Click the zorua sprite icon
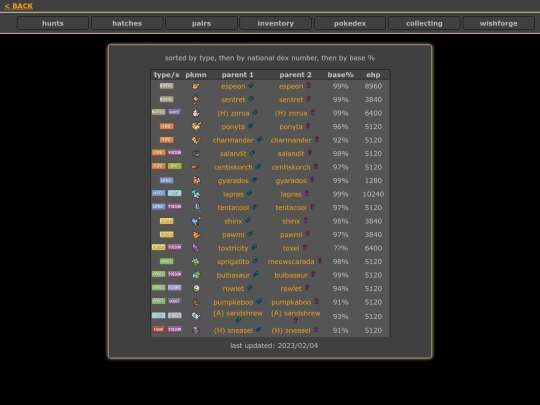This screenshot has height=405, width=540. pos(196,113)
